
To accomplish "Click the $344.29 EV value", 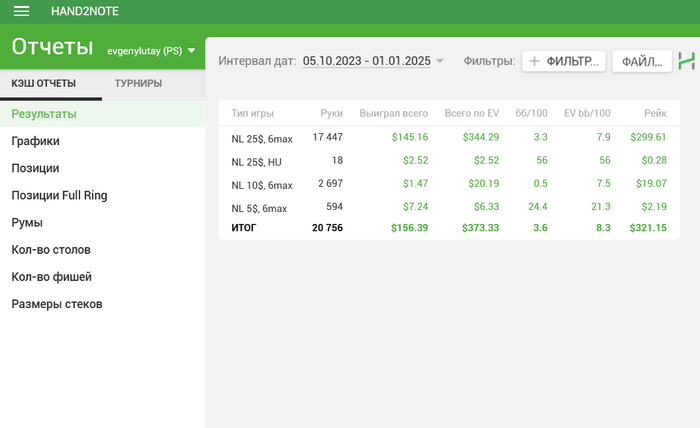I will (x=481, y=137).
